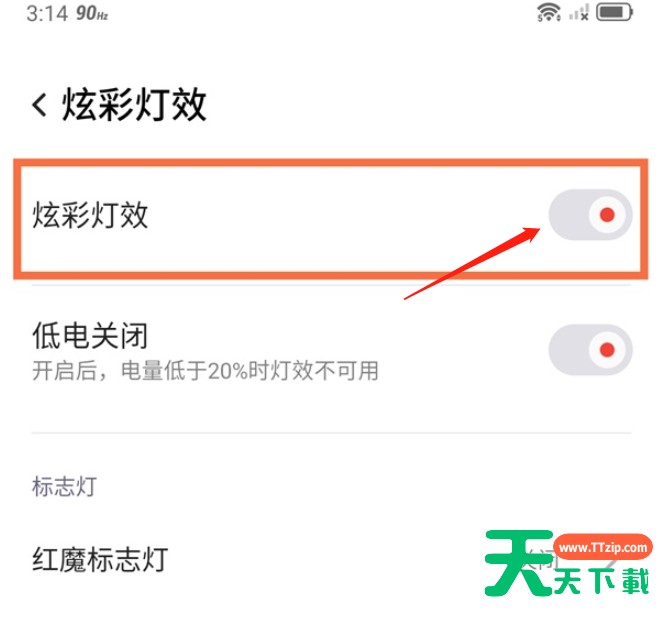Toggle the 炫彩灯效 switch
This screenshot has width=672, height=618.
pyautogui.click(x=591, y=215)
